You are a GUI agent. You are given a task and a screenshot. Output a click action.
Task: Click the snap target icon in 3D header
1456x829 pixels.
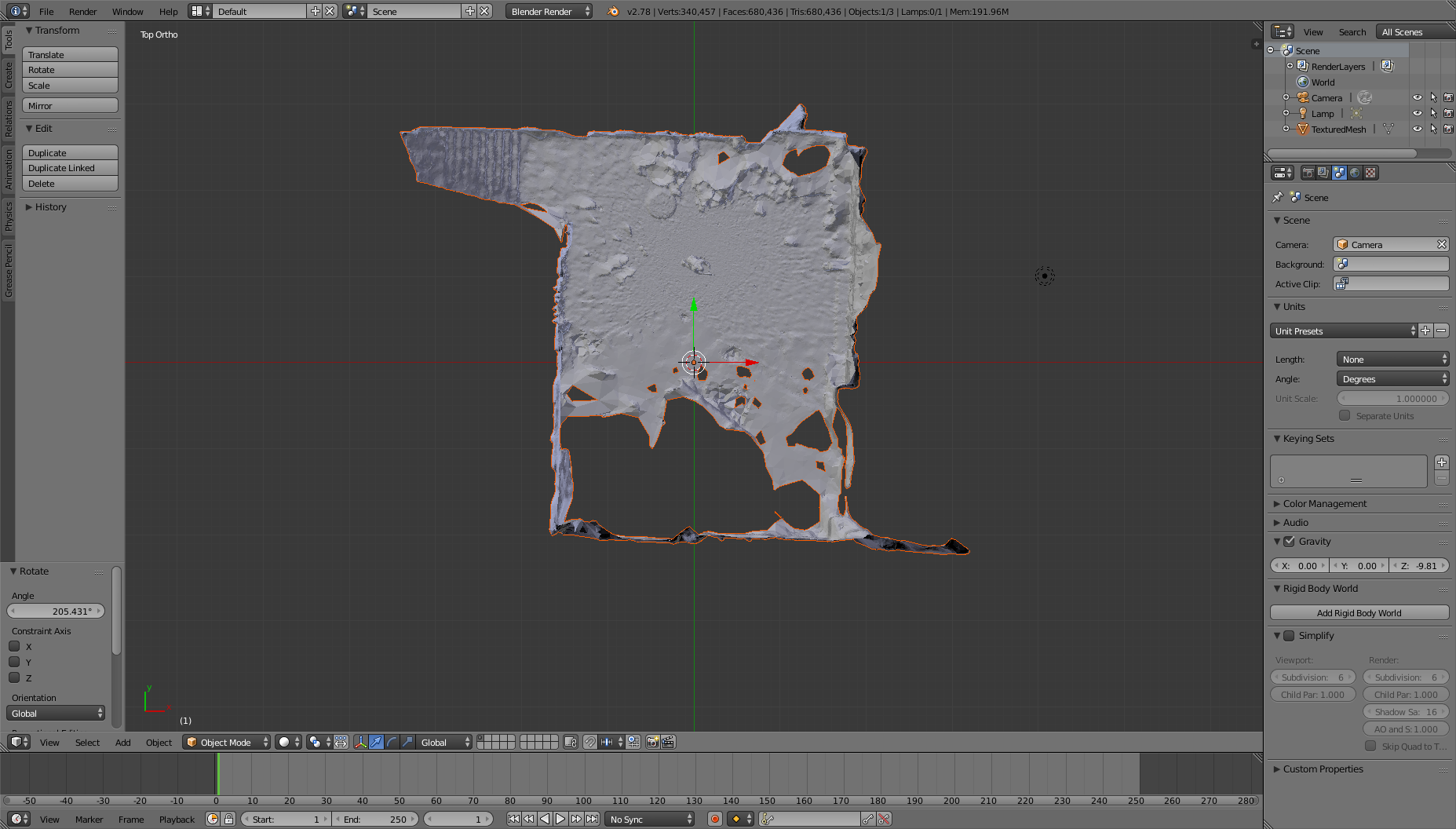[x=633, y=742]
